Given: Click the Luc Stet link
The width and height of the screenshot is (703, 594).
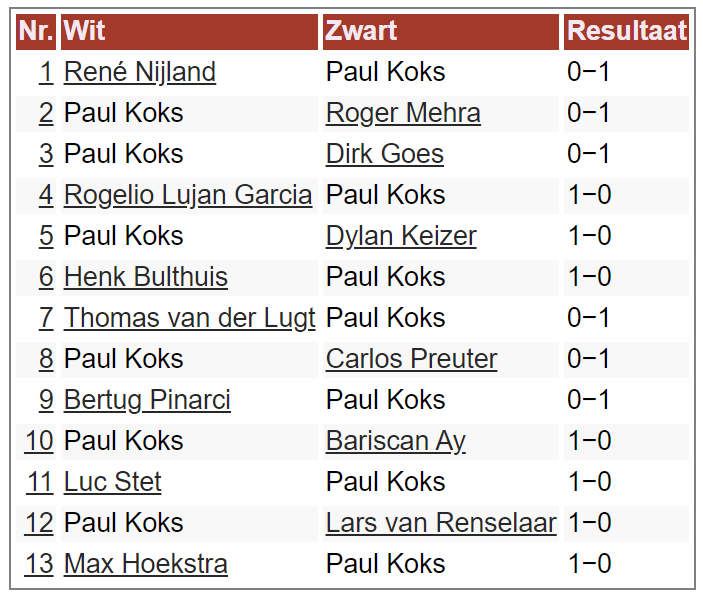Looking at the screenshot, I should click(x=112, y=482).
